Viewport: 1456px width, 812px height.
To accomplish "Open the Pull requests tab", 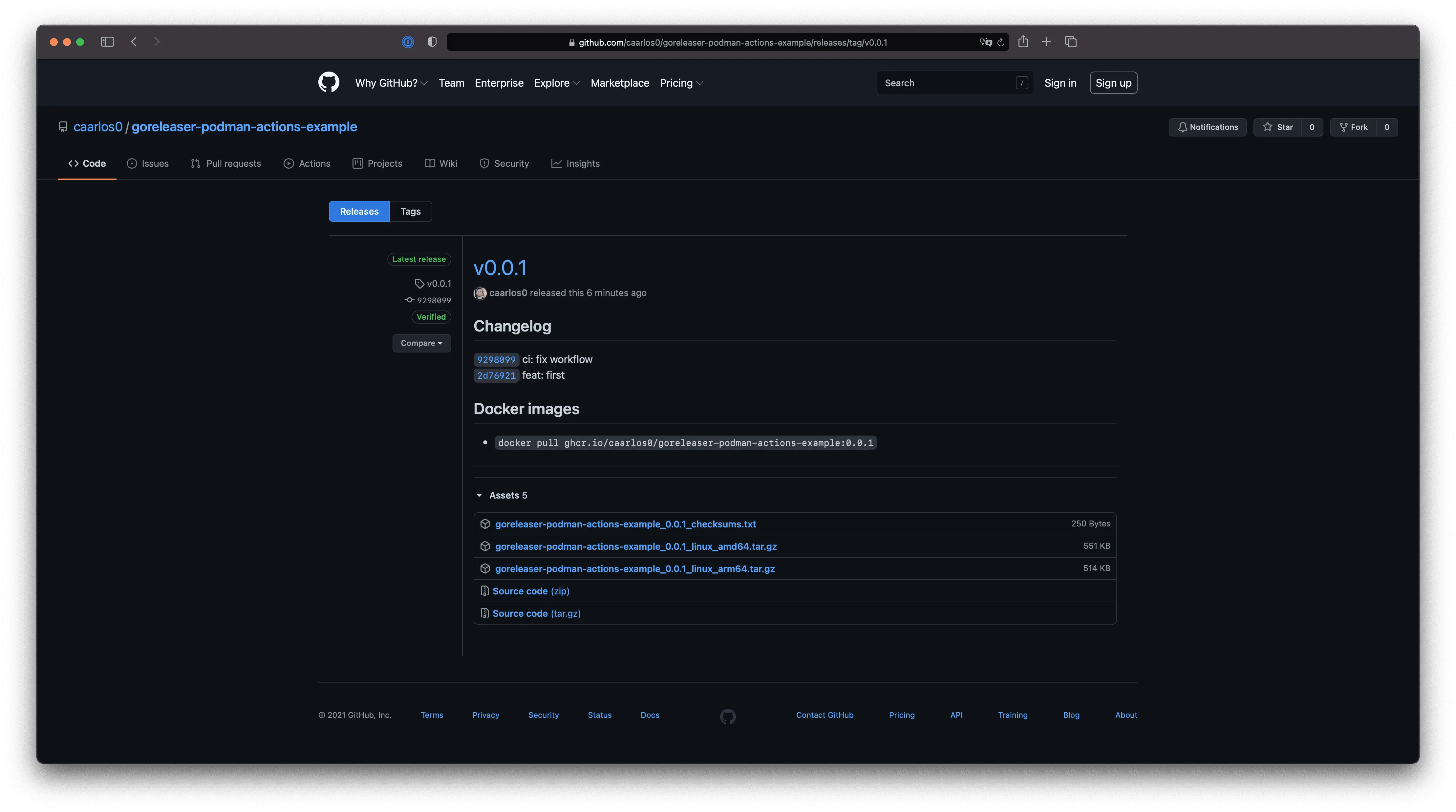I will (226, 163).
